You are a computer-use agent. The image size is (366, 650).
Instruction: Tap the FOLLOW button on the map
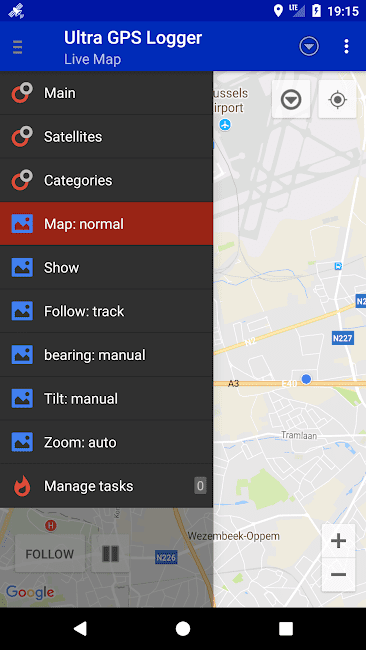(x=50, y=554)
